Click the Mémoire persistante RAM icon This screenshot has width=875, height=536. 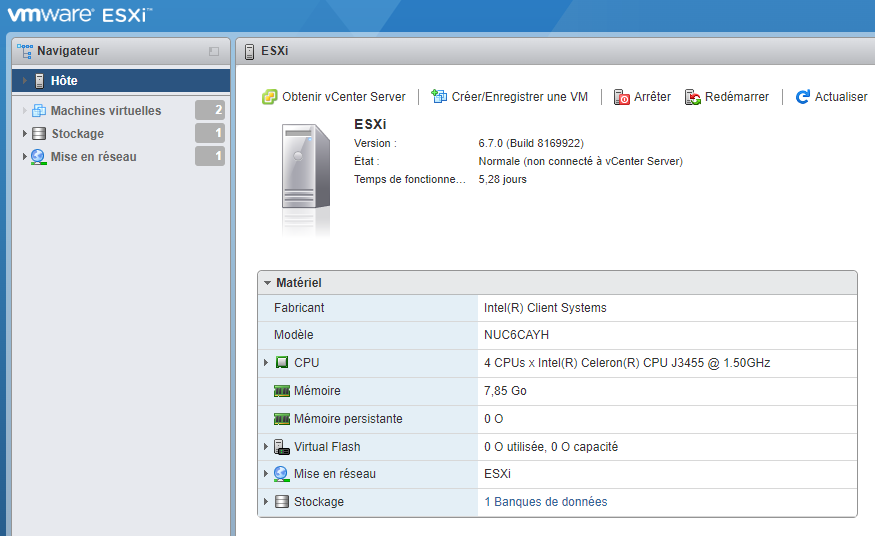pos(282,419)
